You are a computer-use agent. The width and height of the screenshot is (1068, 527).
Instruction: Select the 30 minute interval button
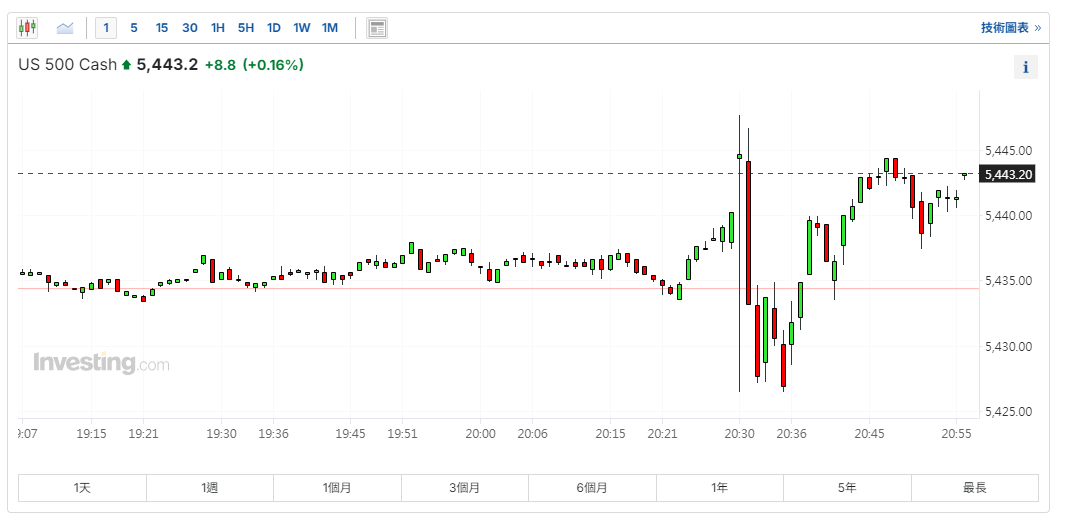pos(190,28)
